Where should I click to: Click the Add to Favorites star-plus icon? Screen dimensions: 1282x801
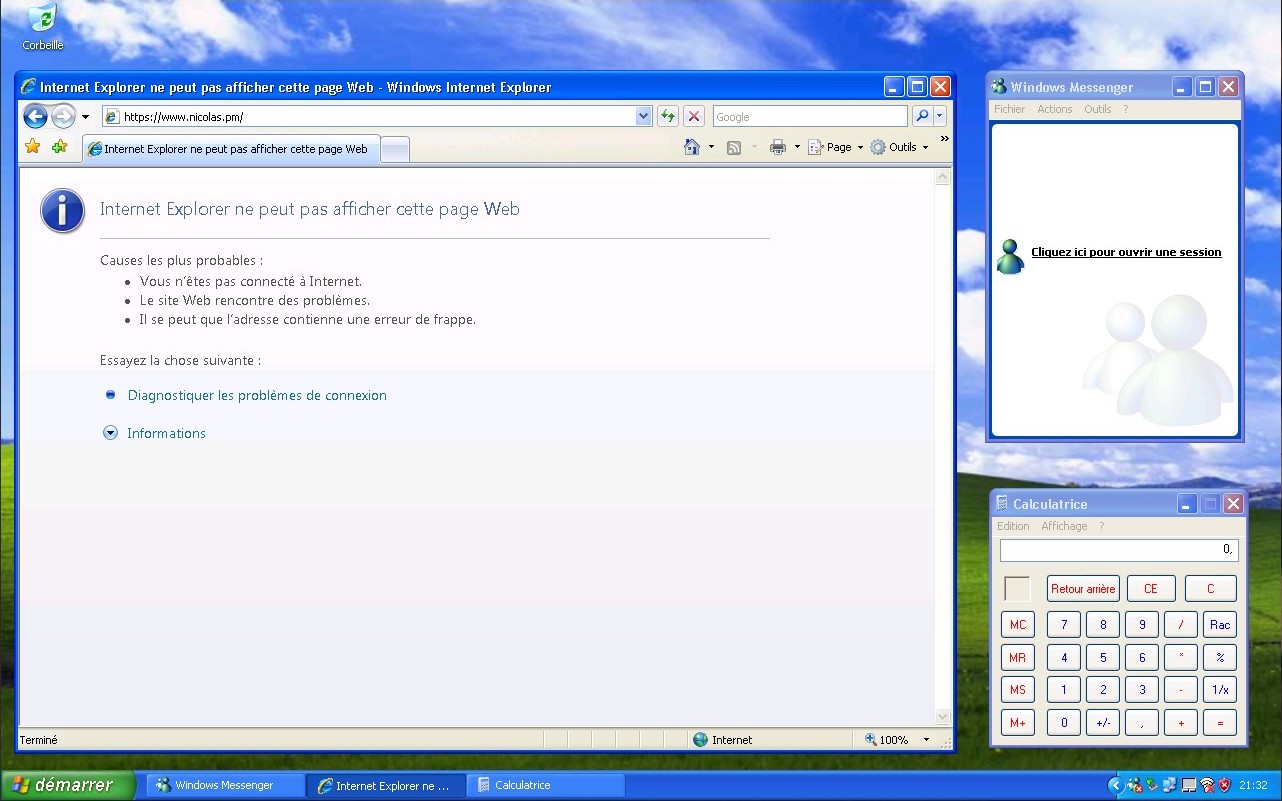(x=60, y=147)
